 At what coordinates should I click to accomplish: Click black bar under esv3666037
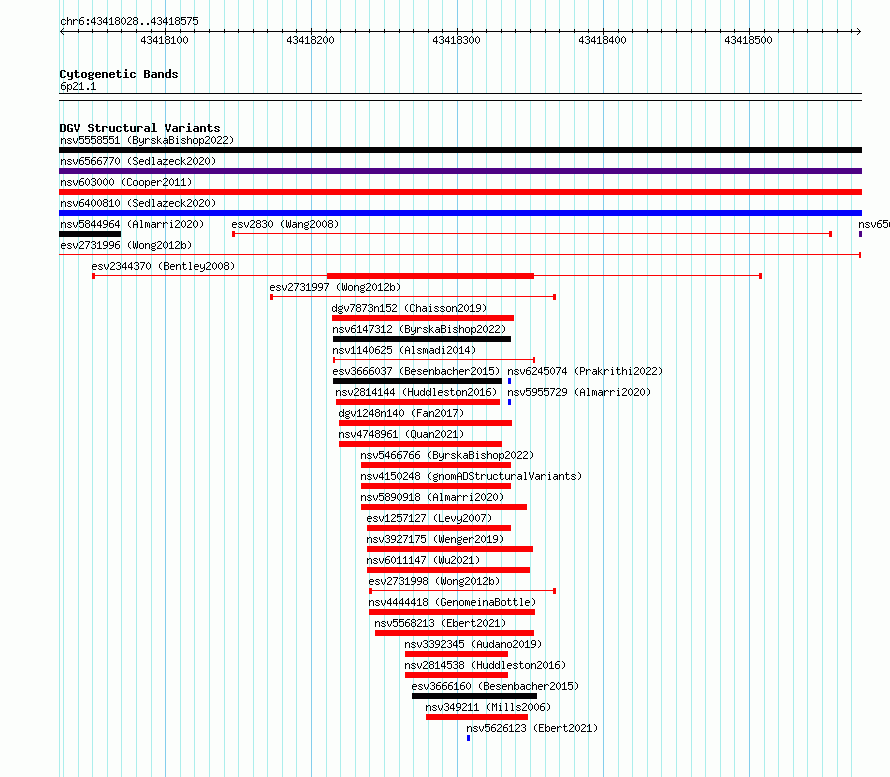pos(417,381)
